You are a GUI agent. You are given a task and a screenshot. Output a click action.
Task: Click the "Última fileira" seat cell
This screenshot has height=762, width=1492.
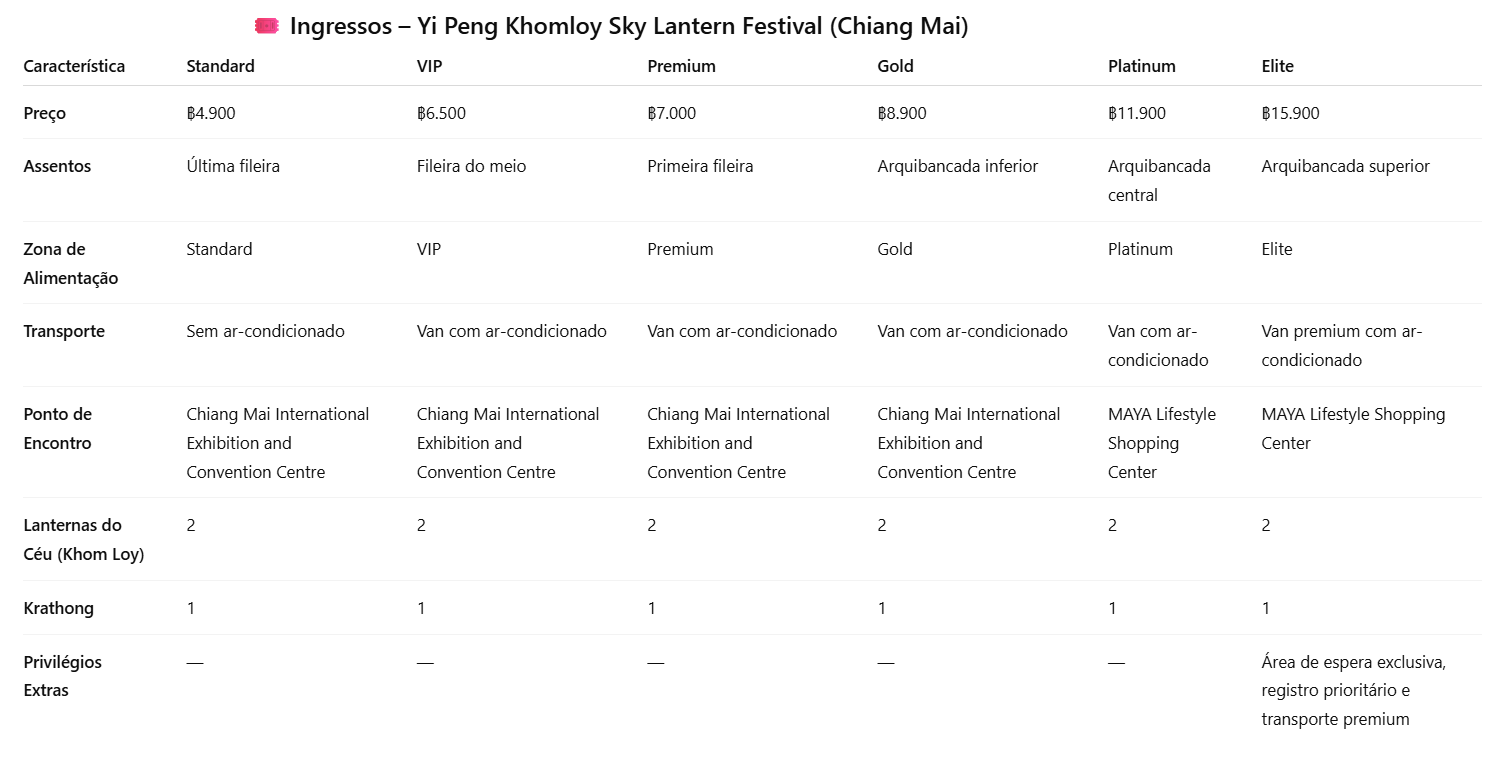233,166
